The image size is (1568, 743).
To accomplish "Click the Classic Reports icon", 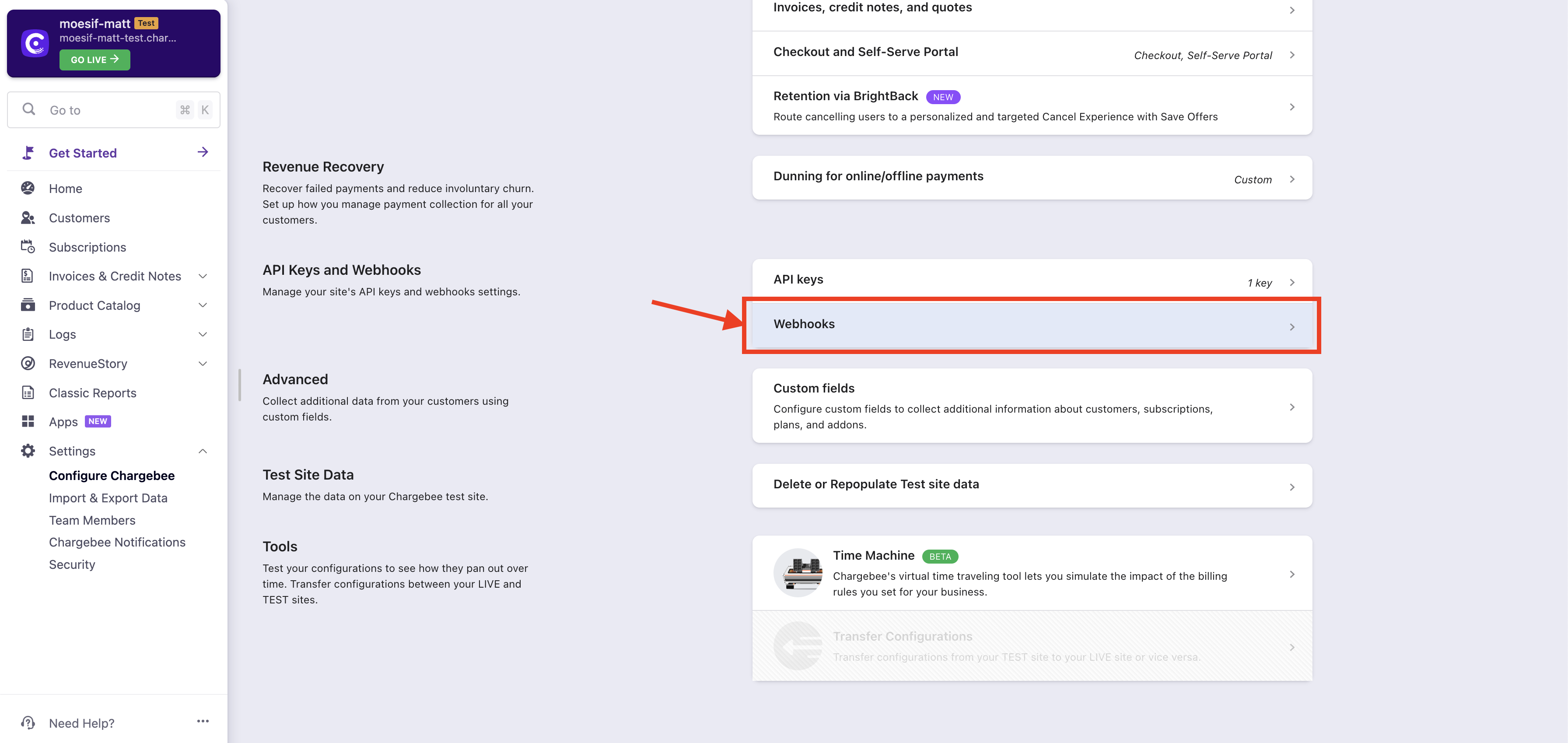I will (x=28, y=393).
